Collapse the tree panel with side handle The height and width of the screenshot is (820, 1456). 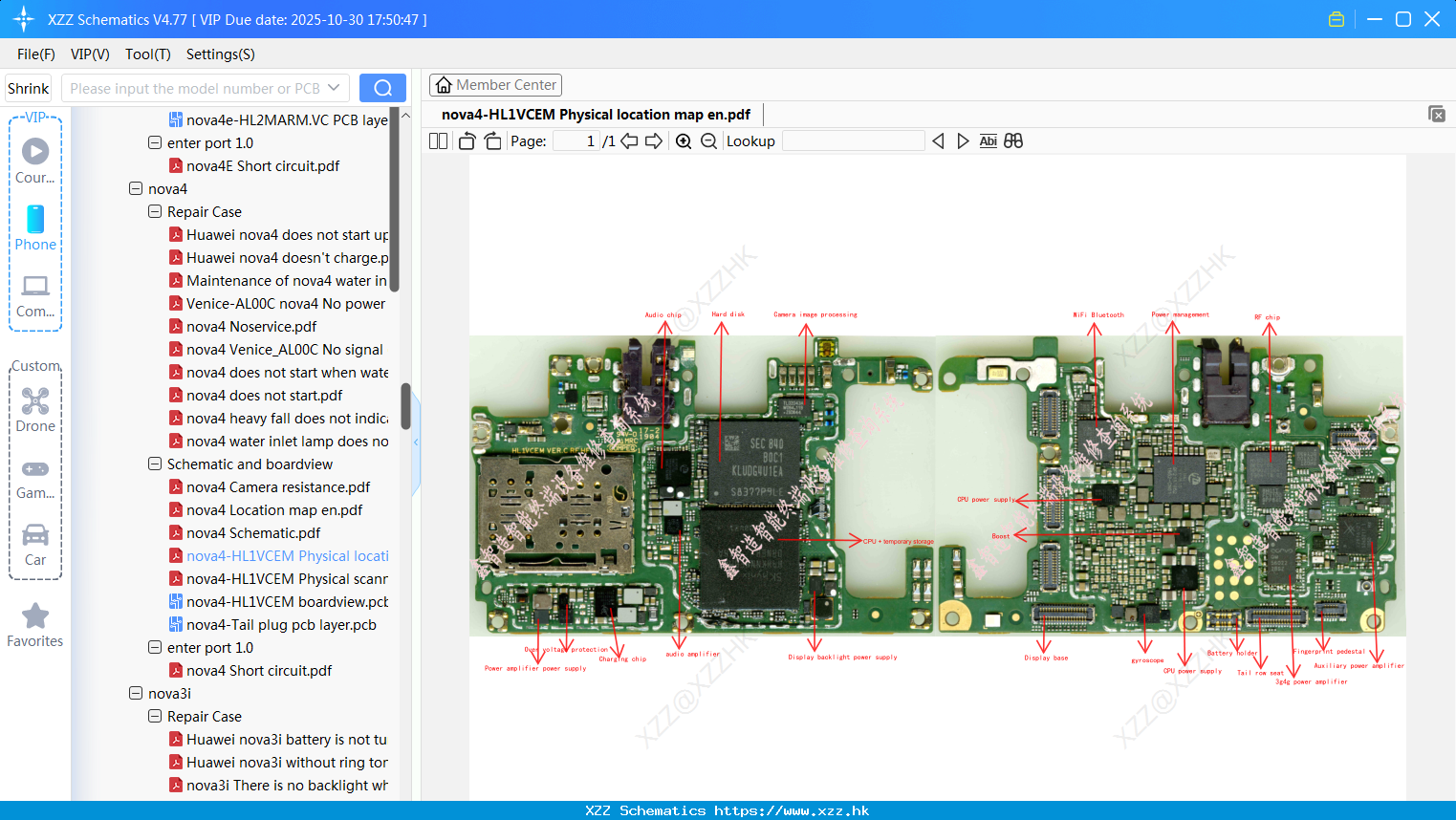(416, 442)
